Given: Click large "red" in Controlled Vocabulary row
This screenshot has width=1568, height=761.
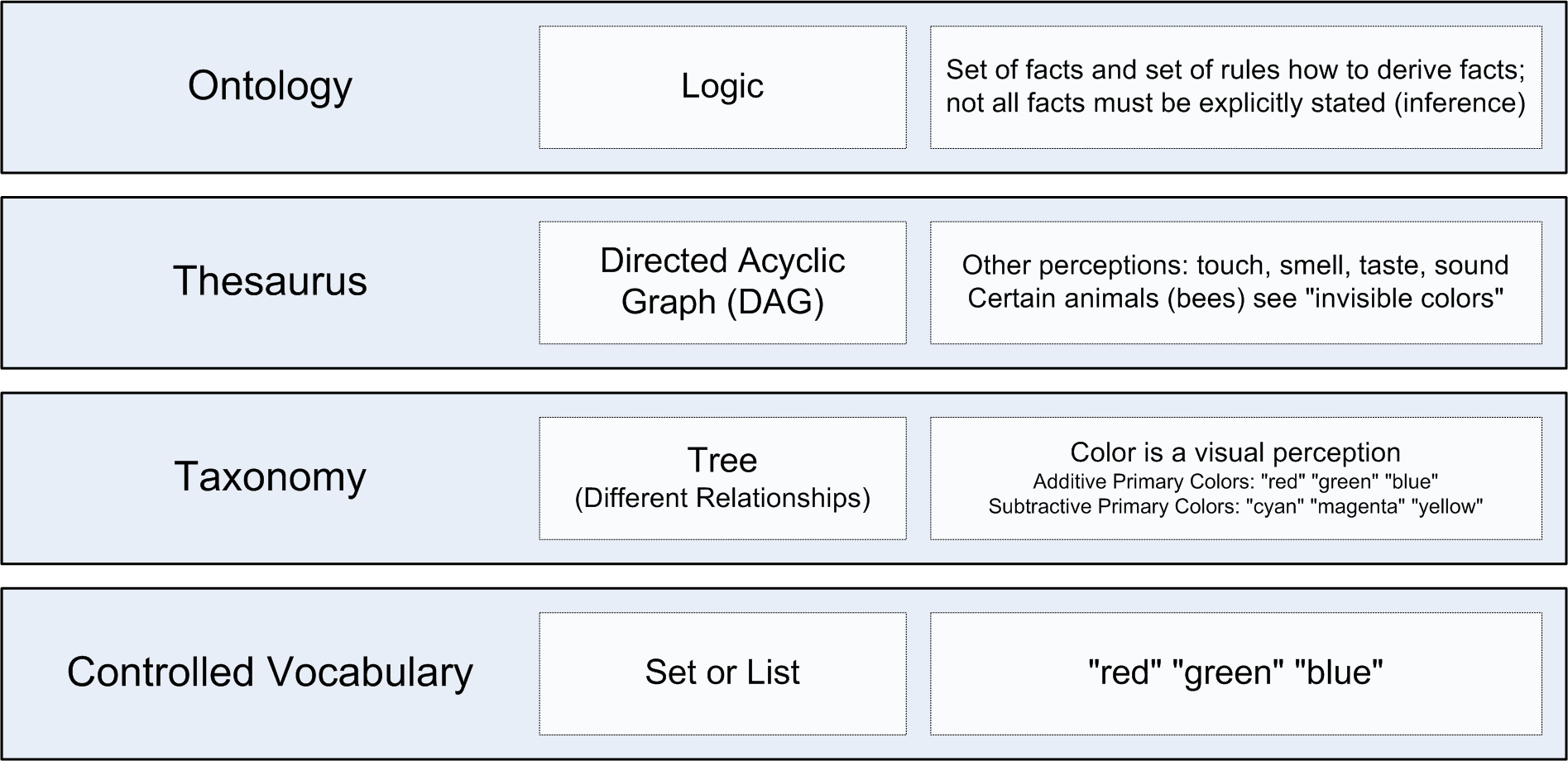Looking at the screenshot, I should [x=1124, y=672].
